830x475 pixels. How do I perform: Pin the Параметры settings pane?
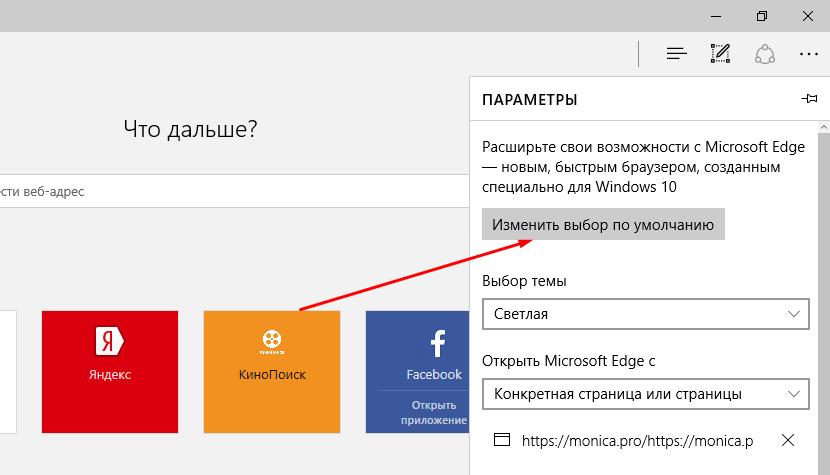(809, 98)
